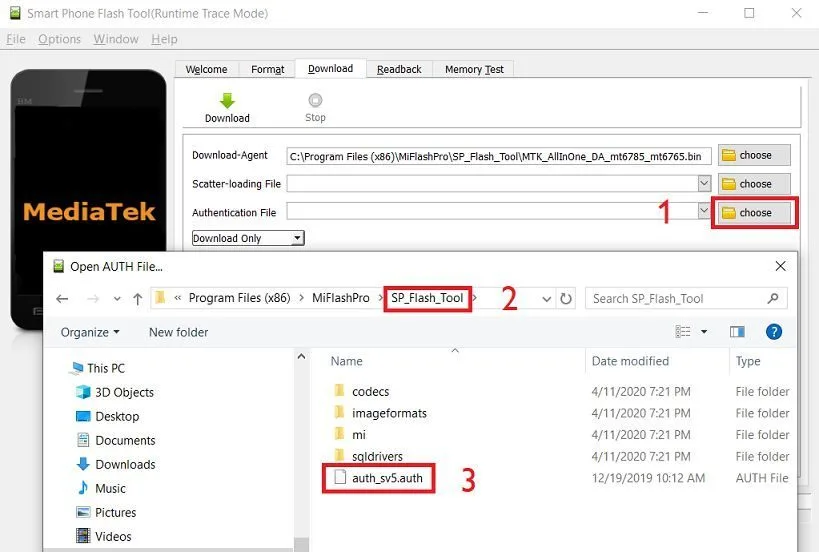This screenshot has width=819, height=552.
Task: Select Downloads in navigation pane
Action: pyautogui.click(x=116, y=464)
